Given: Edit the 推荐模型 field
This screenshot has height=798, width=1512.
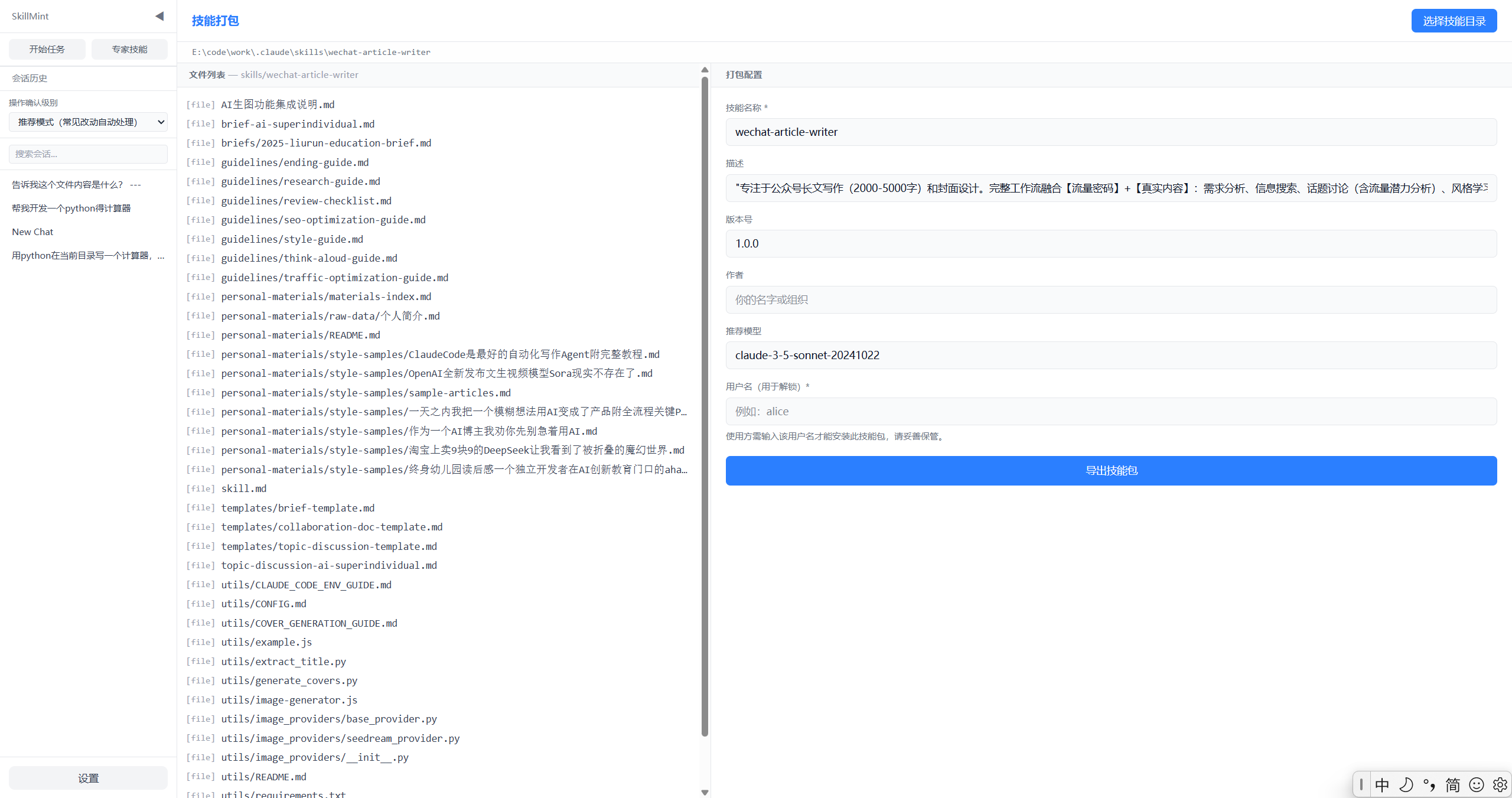Looking at the screenshot, I should (1111, 355).
